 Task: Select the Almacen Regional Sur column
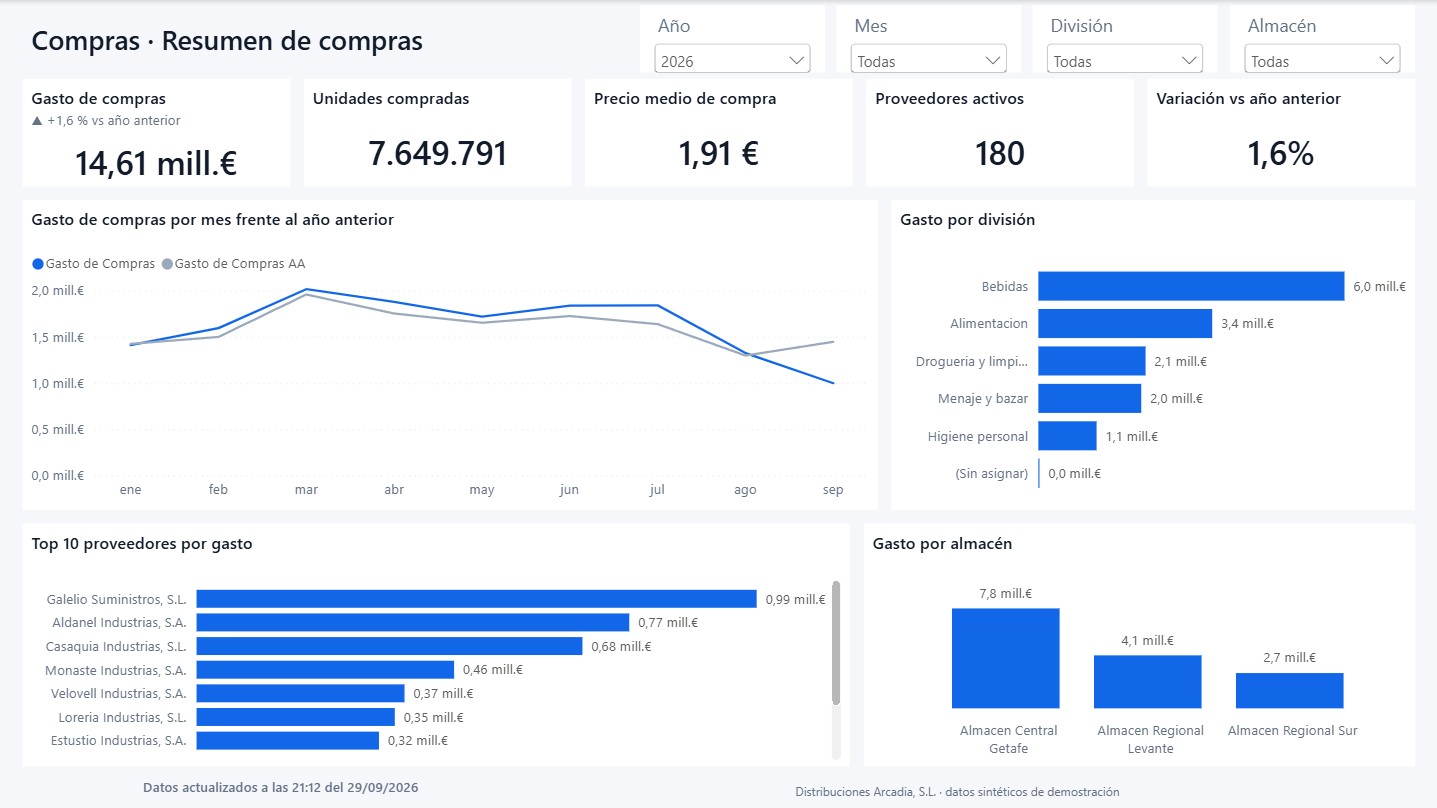[1289, 691]
